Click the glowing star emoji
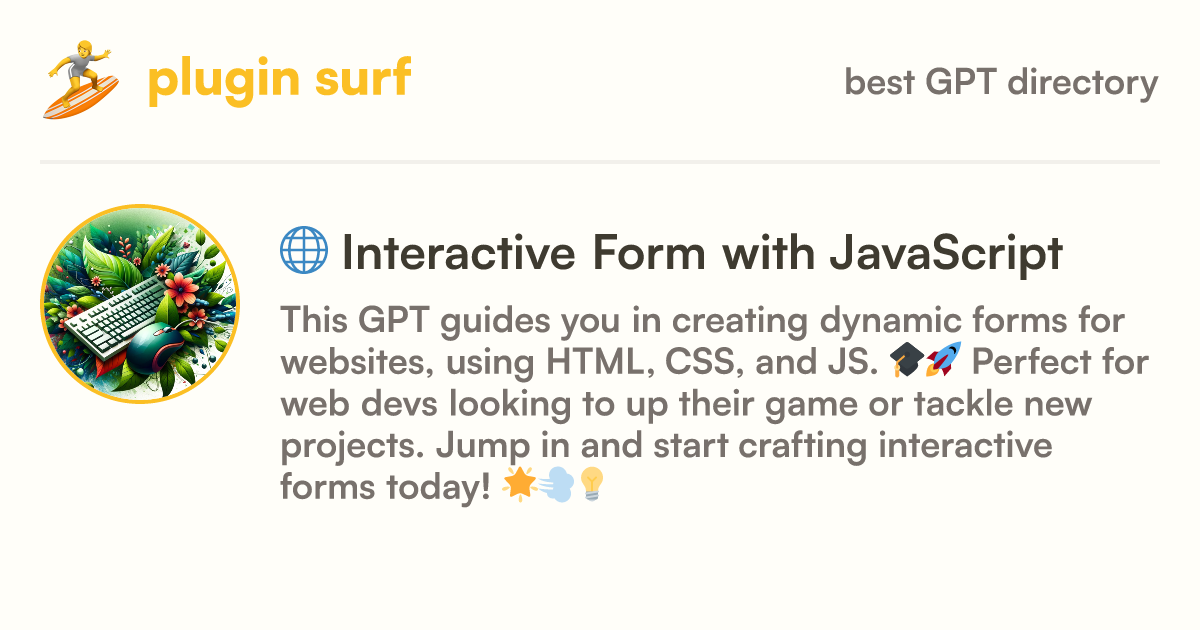1200x630 pixels. (519, 487)
